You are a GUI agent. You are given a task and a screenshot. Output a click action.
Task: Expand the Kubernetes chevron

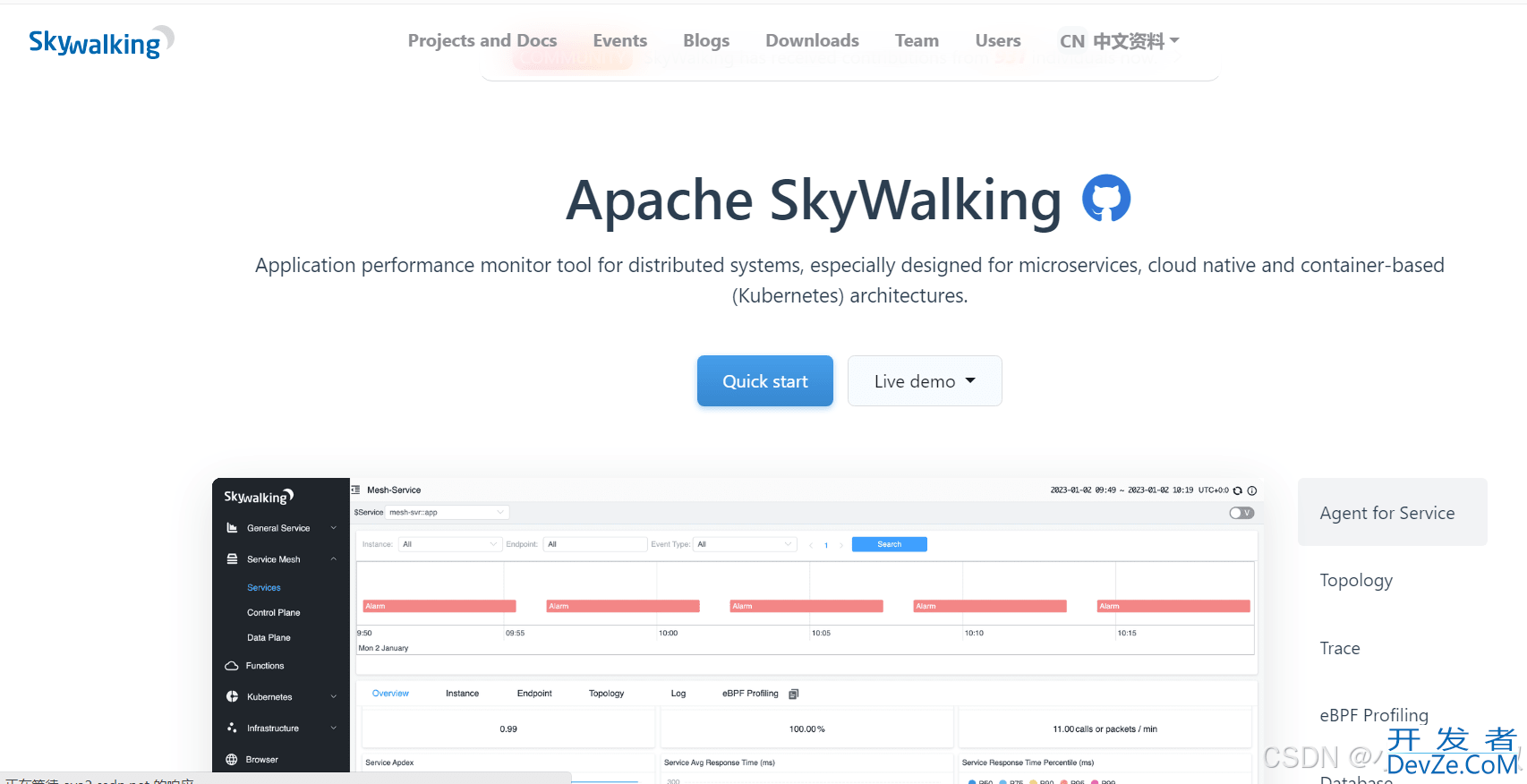coord(334,697)
